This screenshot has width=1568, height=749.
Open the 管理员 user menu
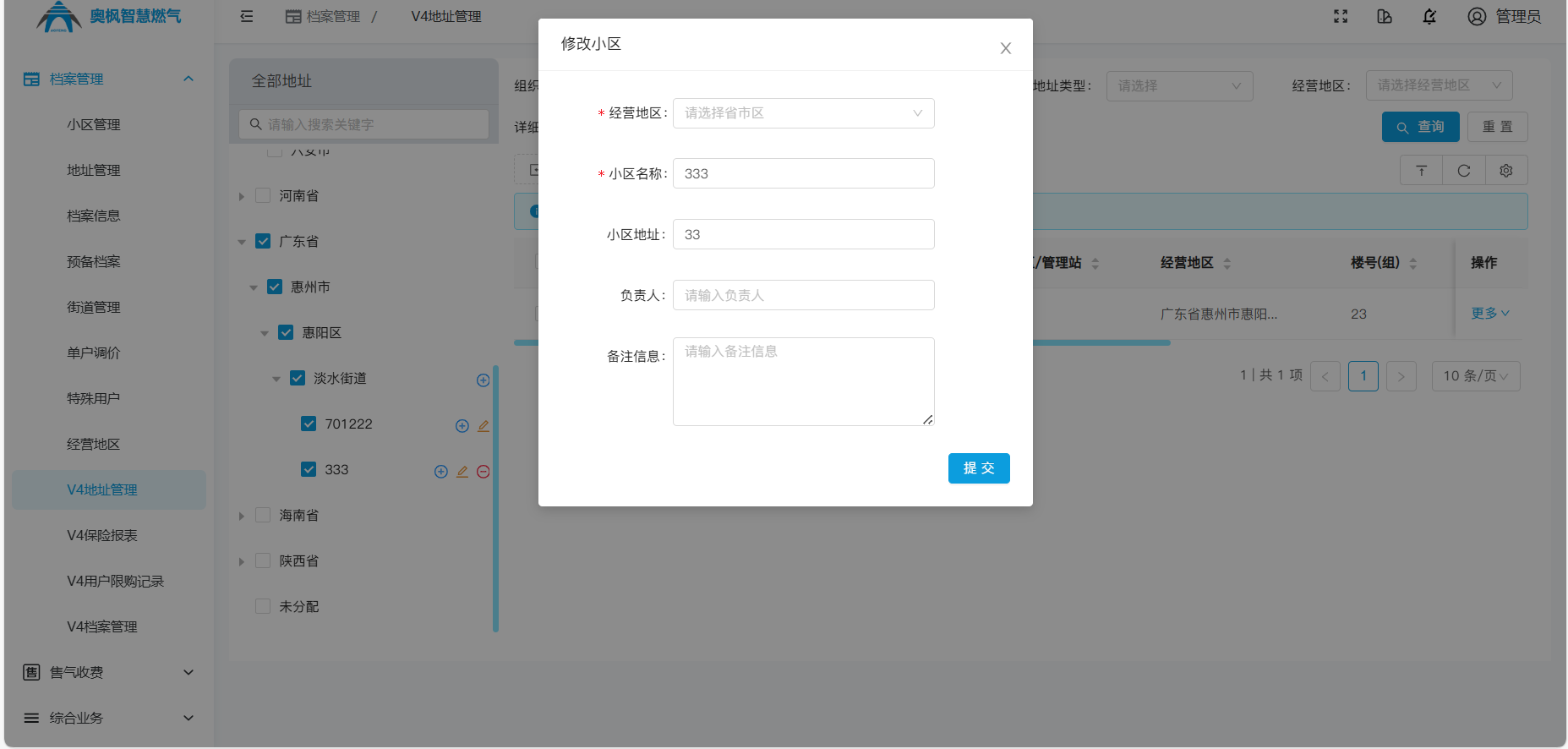pyautogui.click(x=1504, y=16)
